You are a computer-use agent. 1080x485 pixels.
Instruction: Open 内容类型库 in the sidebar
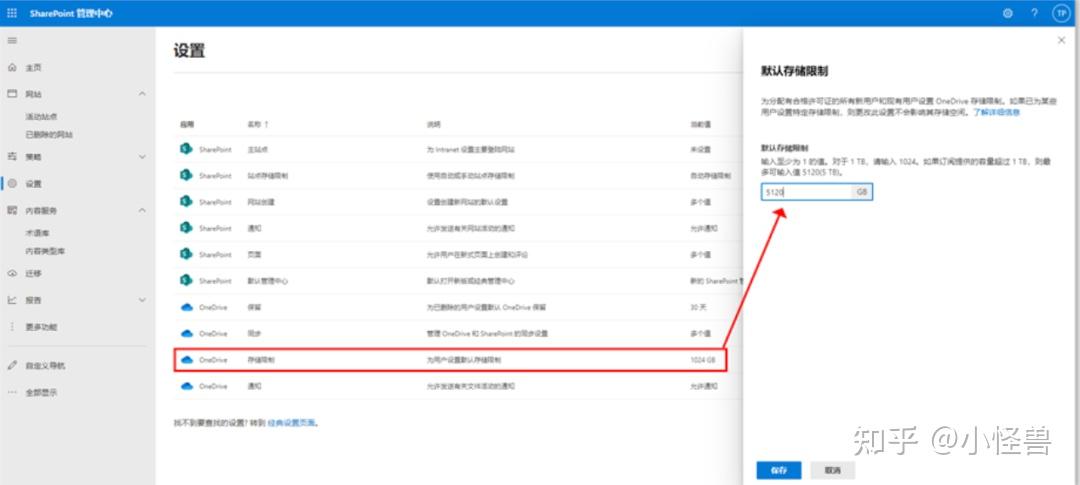pos(45,251)
